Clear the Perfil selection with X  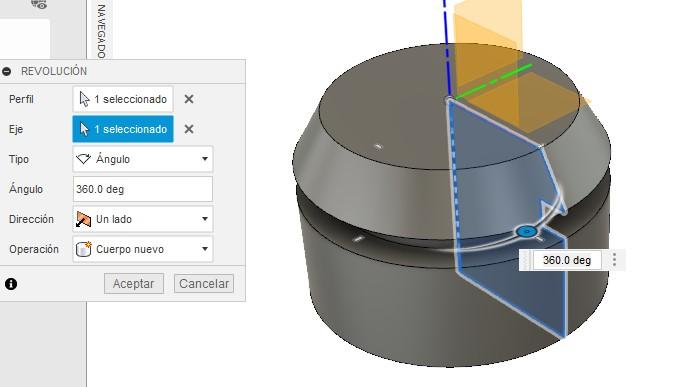[188, 99]
